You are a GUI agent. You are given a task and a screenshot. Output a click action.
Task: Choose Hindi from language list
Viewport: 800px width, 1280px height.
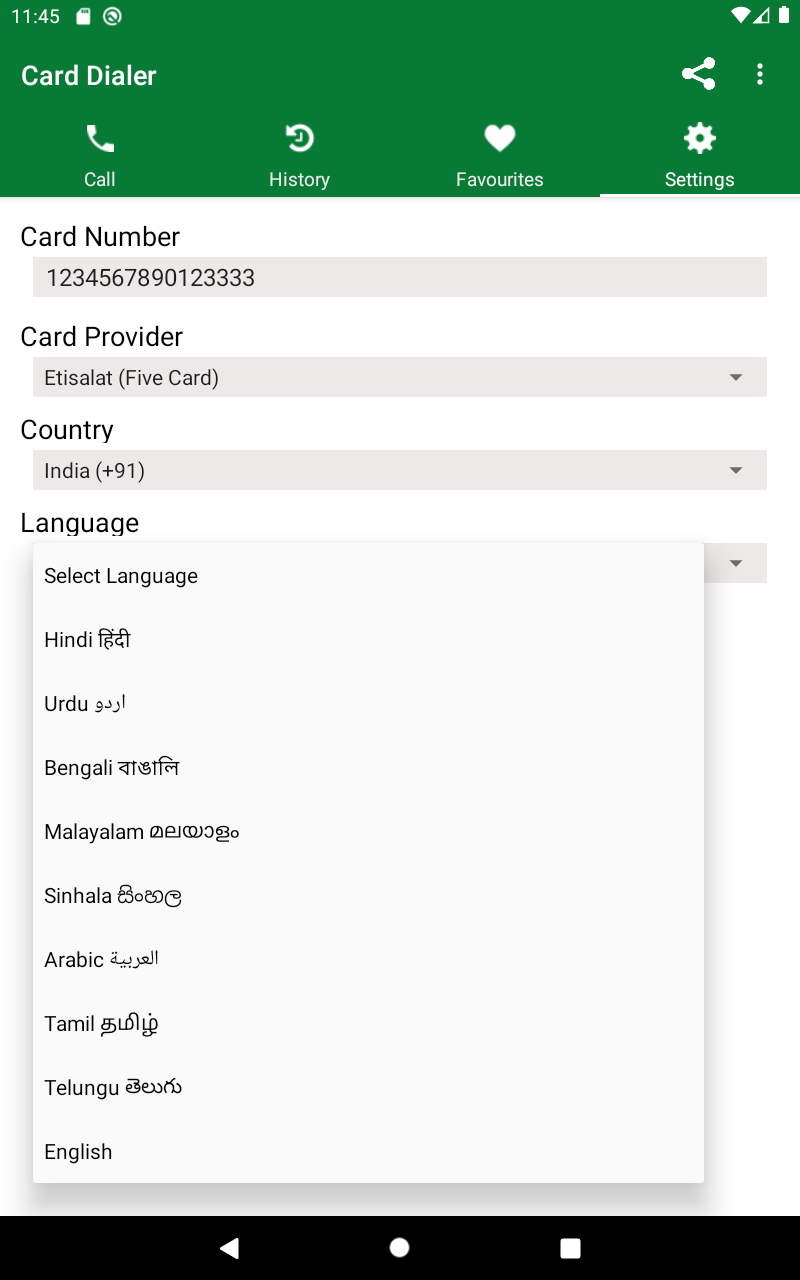(368, 640)
